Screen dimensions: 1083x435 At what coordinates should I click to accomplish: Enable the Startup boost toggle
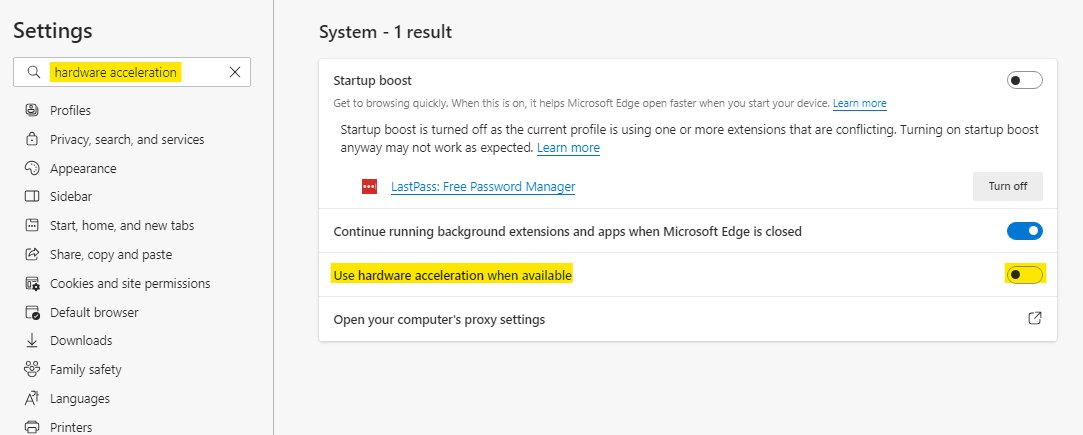click(x=1024, y=81)
